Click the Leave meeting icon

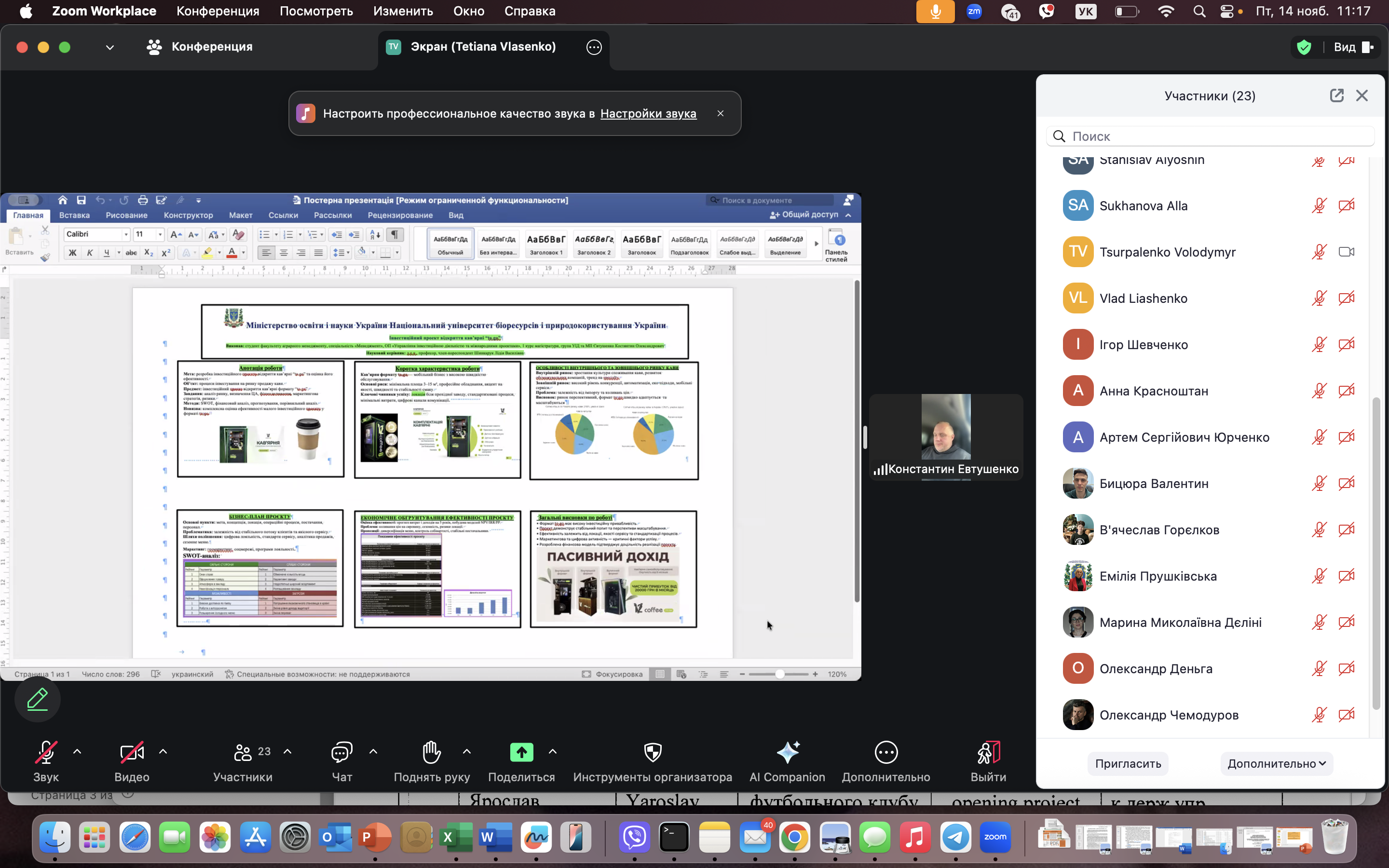(988, 752)
